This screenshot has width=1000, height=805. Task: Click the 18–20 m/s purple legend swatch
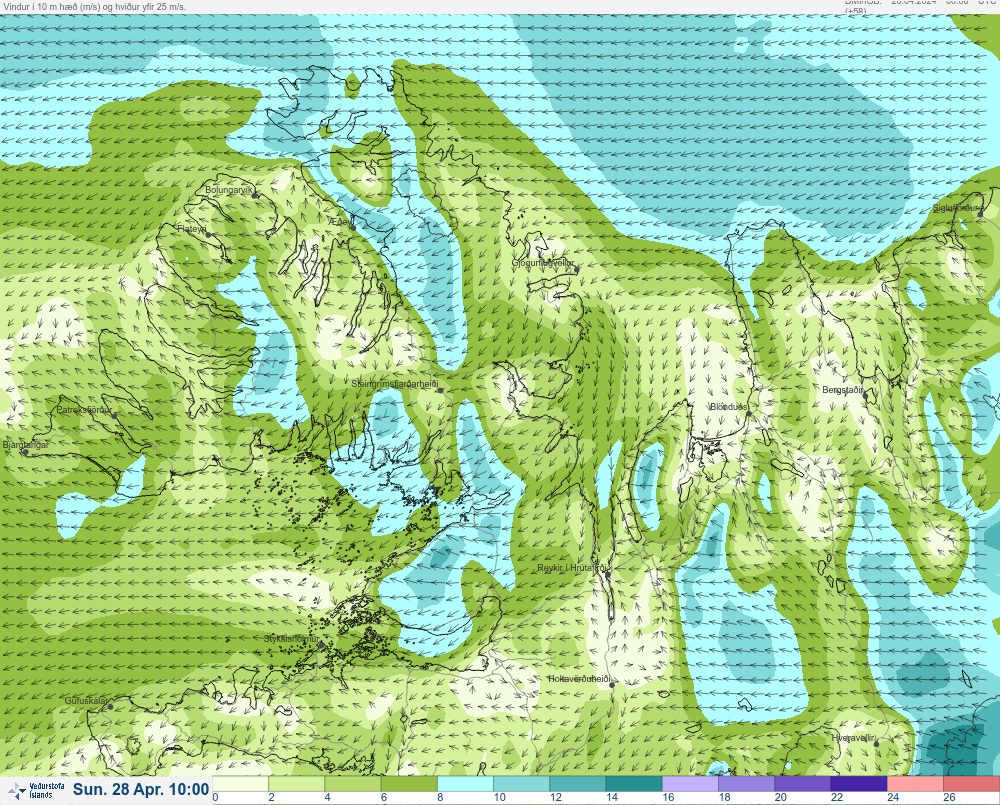pyautogui.click(x=746, y=783)
